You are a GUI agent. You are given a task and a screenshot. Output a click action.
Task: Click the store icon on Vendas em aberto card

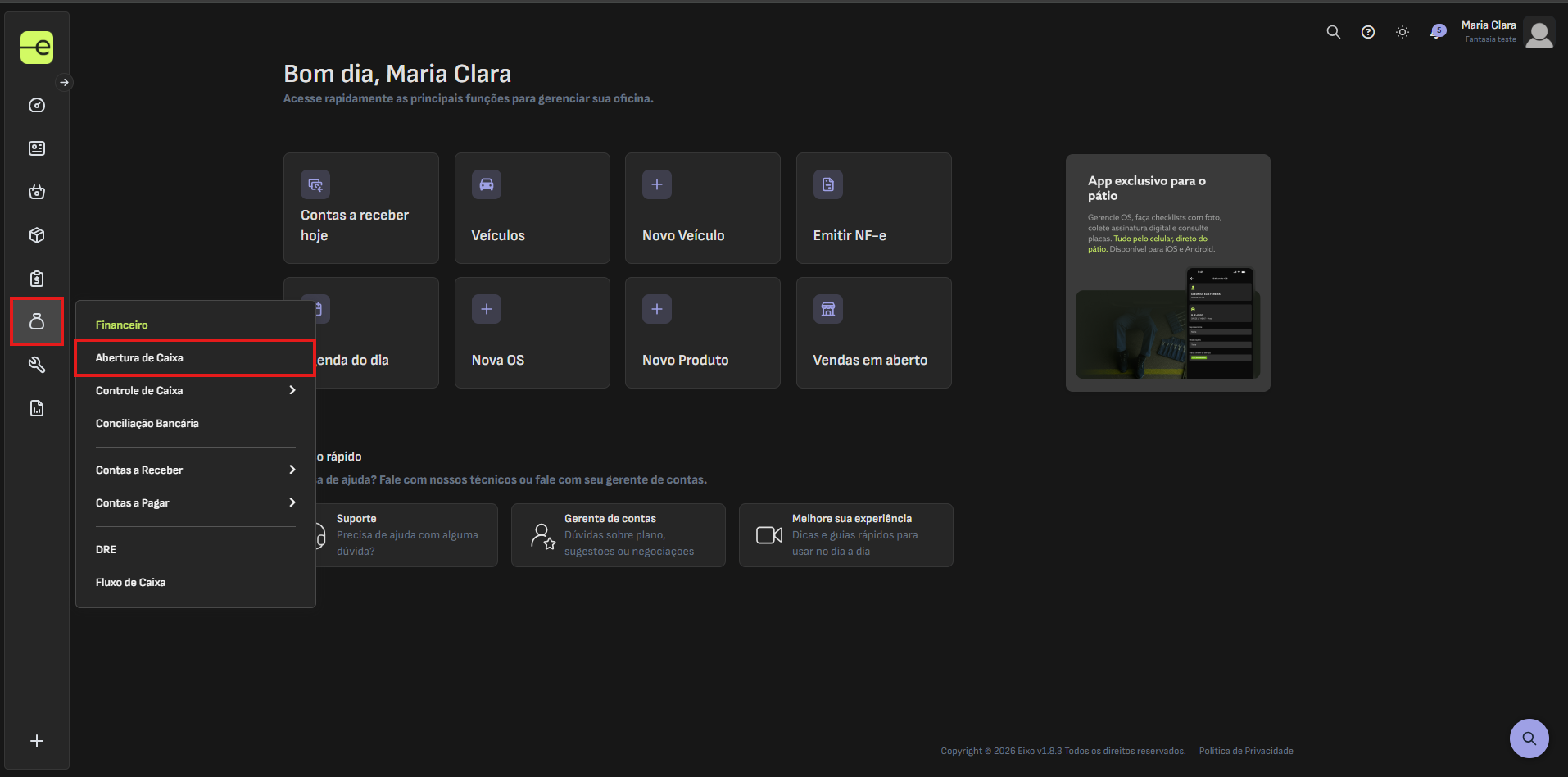(x=828, y=309)
